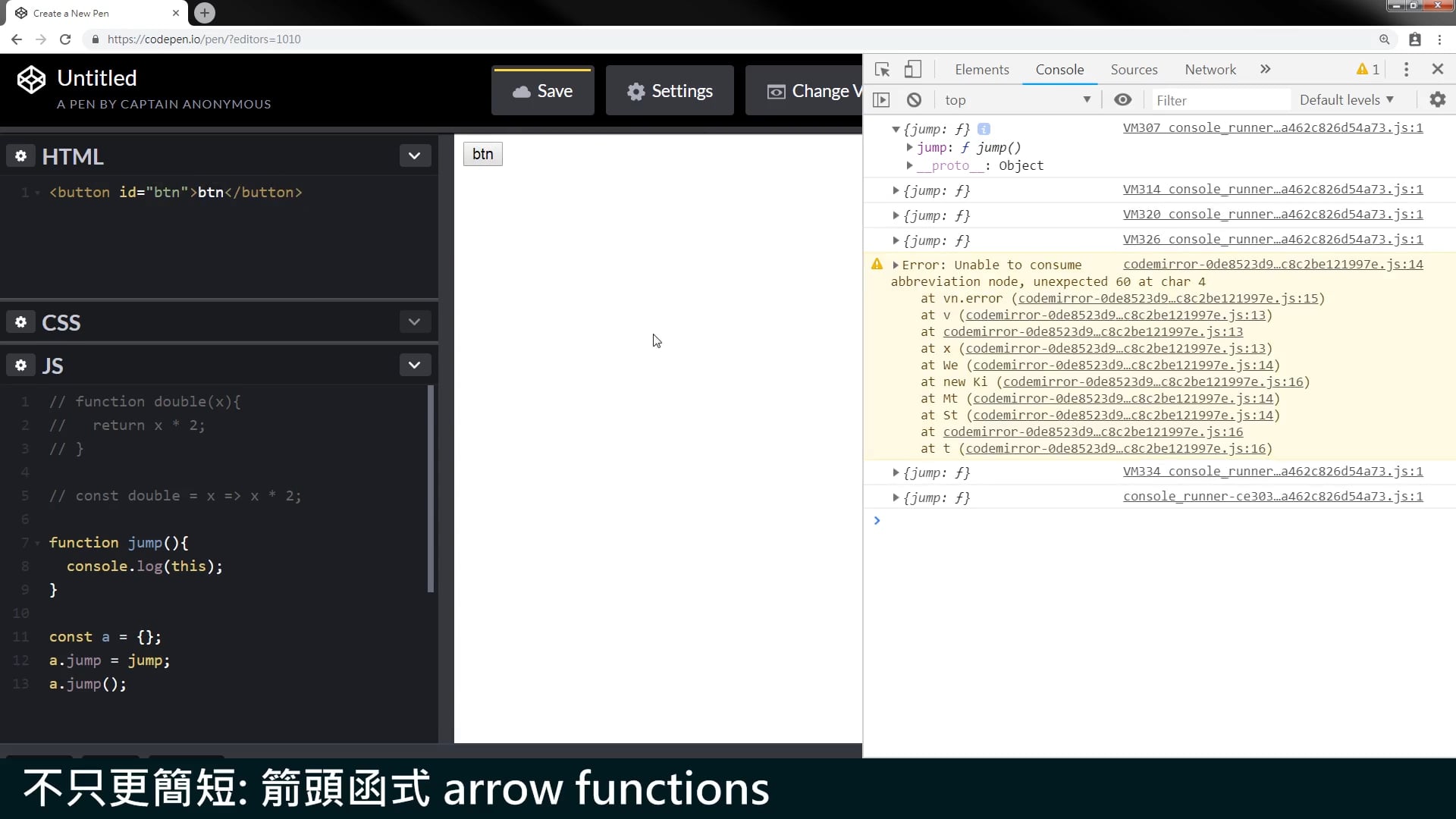
Task: Toggle the device toolbar icon
Action: click(x=913, y=69)
